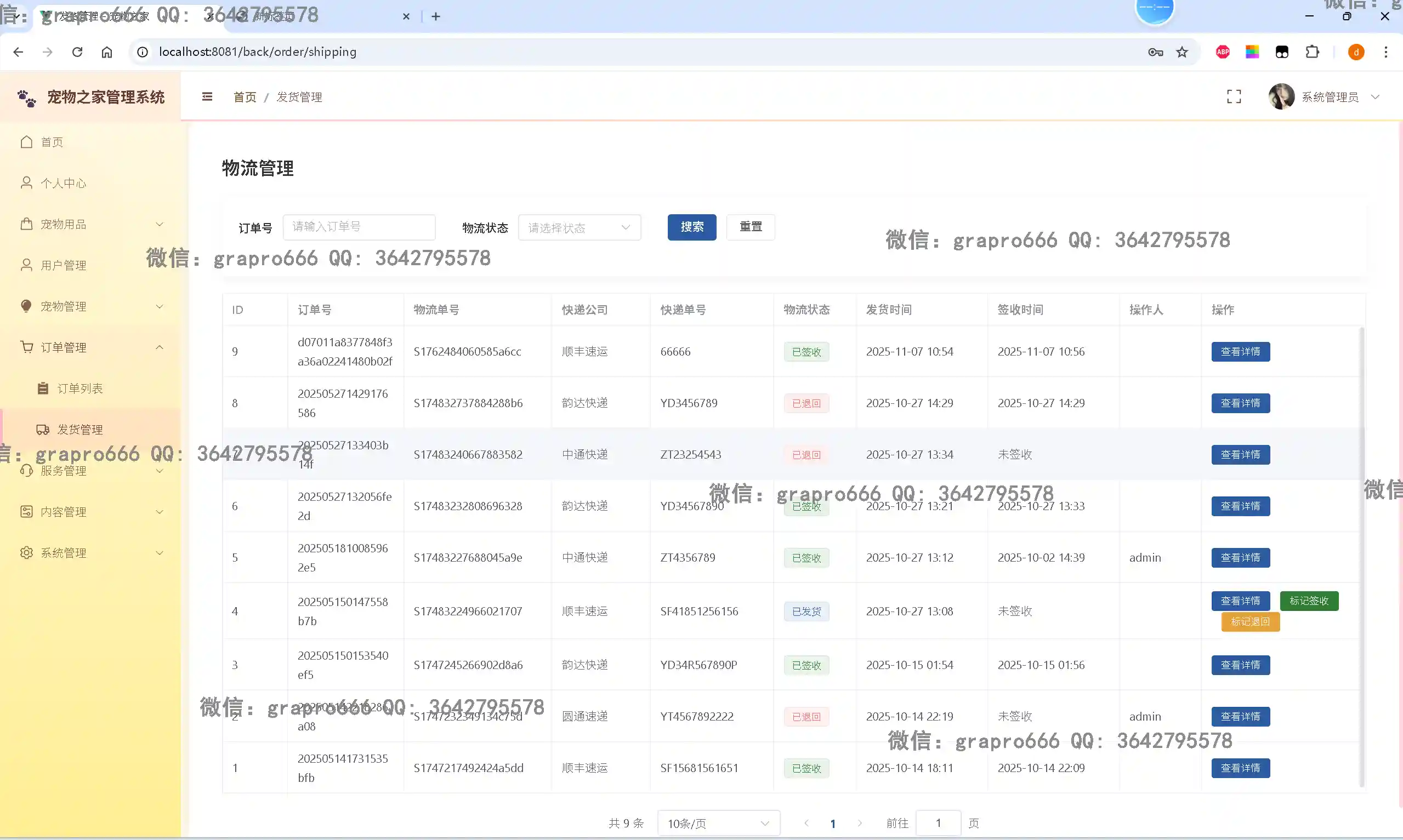Open the browser extensions puzzle icon
The image size is (1403, 840).
tap(1312, 52)
